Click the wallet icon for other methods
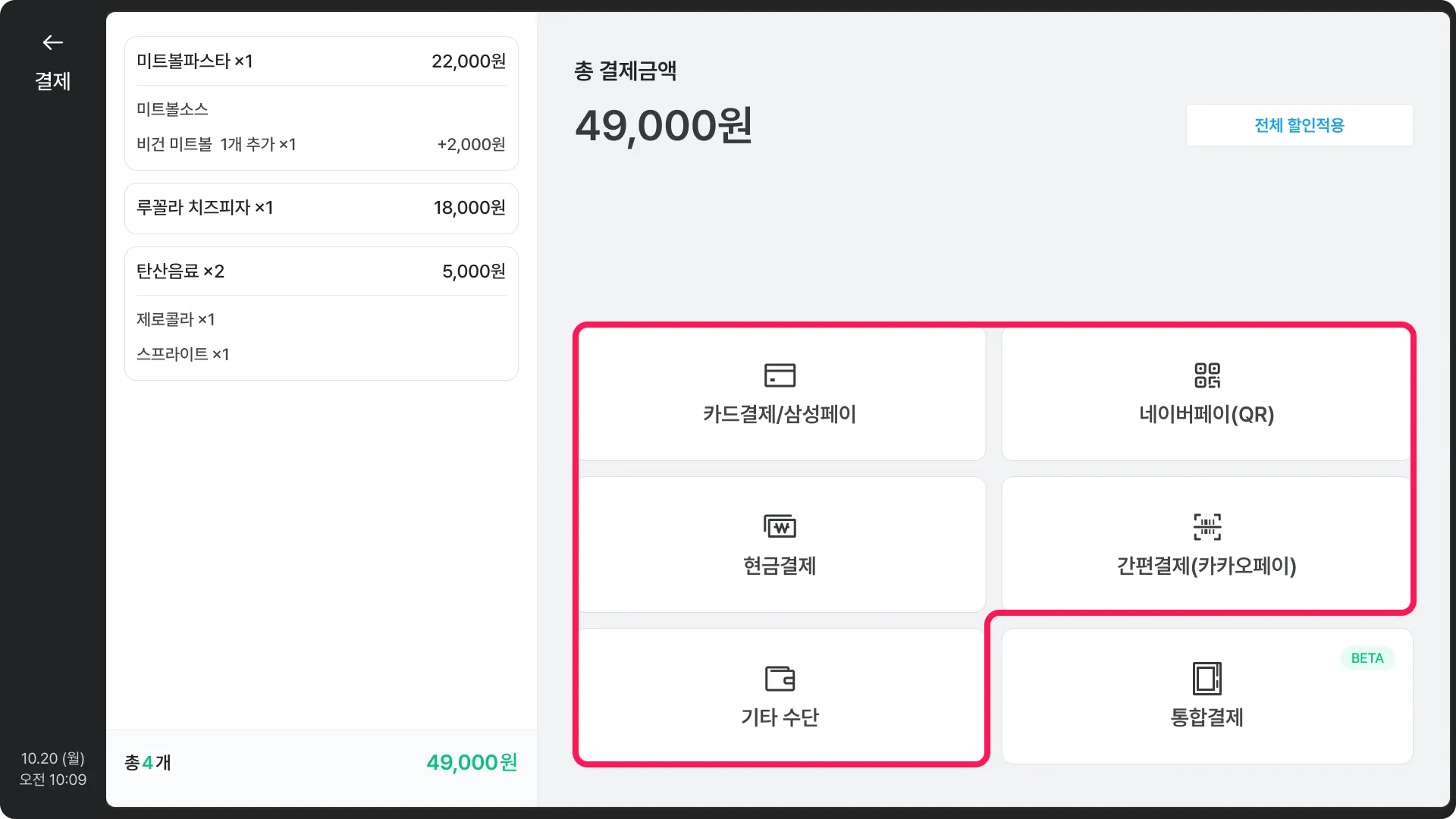Image resolution: width=1456 pixels, height=819 pixels. [x=780, y=678]
